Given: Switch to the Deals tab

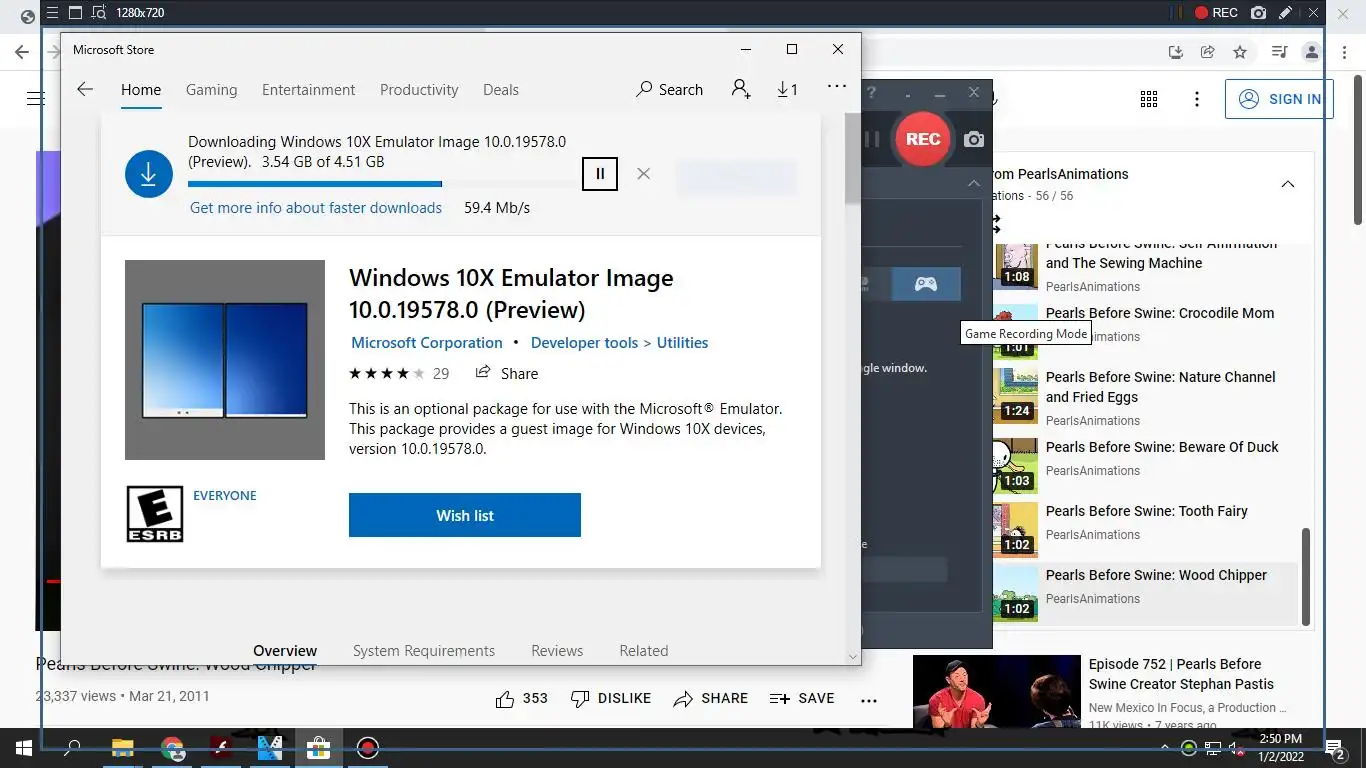Looking at the screenshot, I should 501,90.
